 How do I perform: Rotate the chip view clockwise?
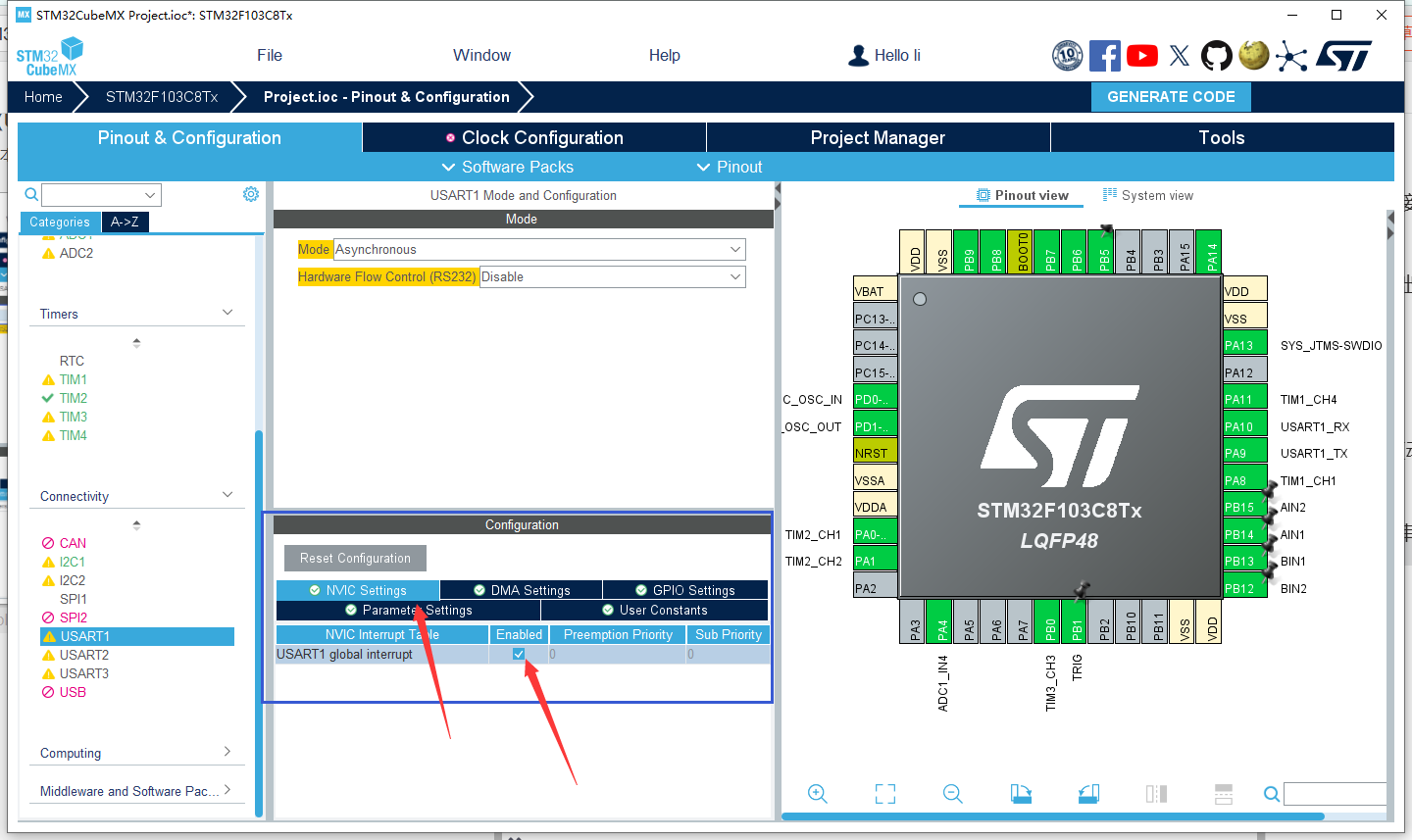pyautogui.click(x=1021, y=794)
